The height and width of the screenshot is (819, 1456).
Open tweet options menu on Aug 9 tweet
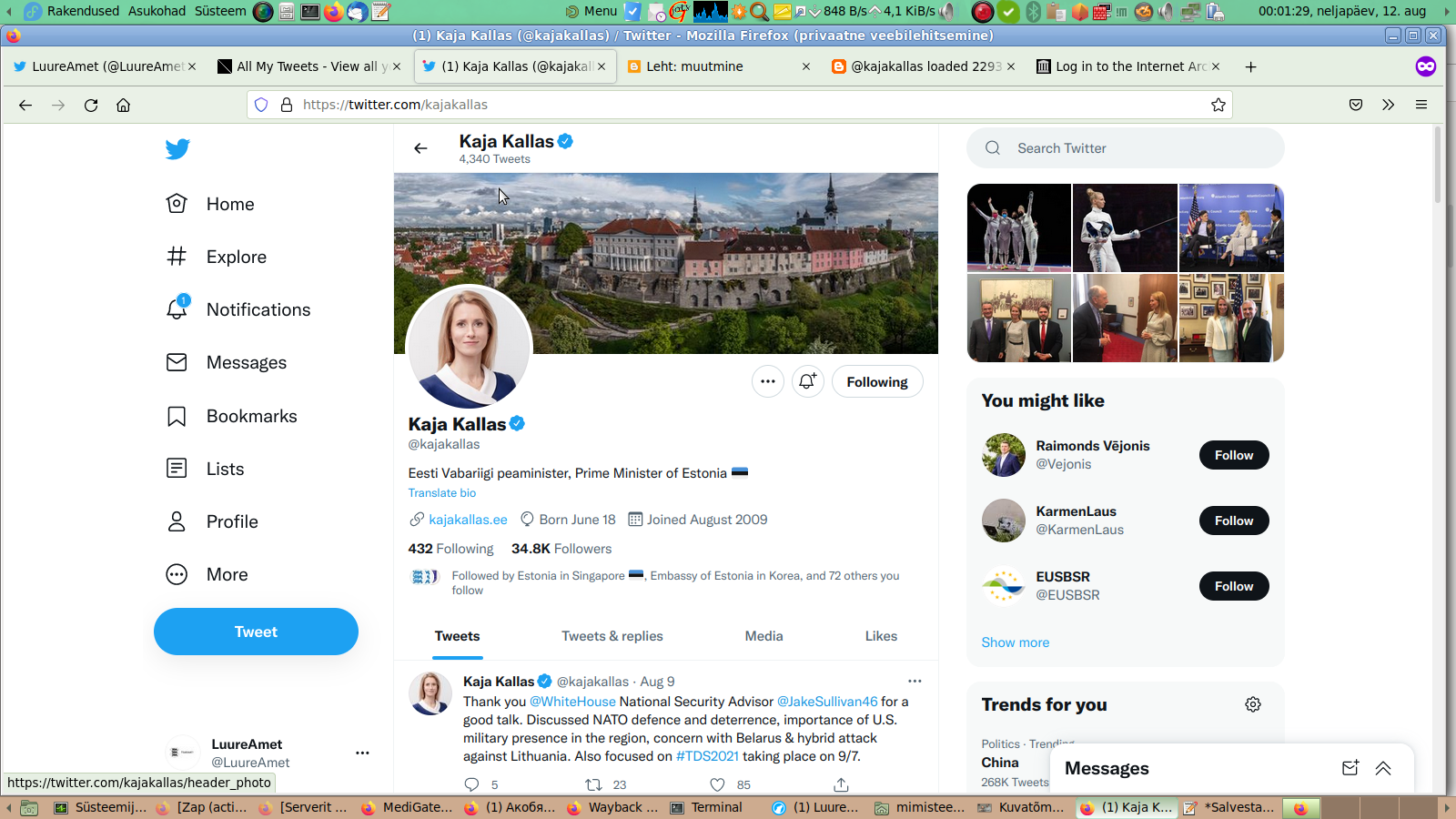(x=915, y=681)
